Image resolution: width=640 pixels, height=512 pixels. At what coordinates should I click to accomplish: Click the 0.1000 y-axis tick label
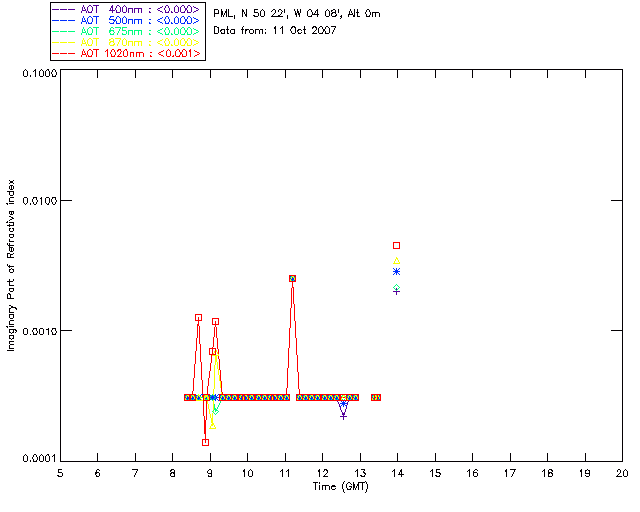click(40, 73)
